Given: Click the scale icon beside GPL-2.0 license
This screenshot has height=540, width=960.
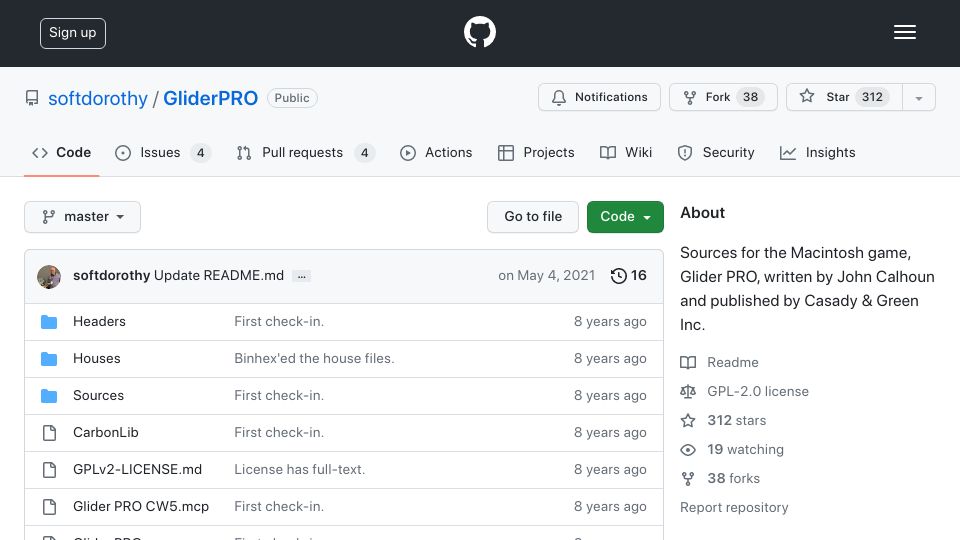Looking at the screenshot, I should click(688, 391).
